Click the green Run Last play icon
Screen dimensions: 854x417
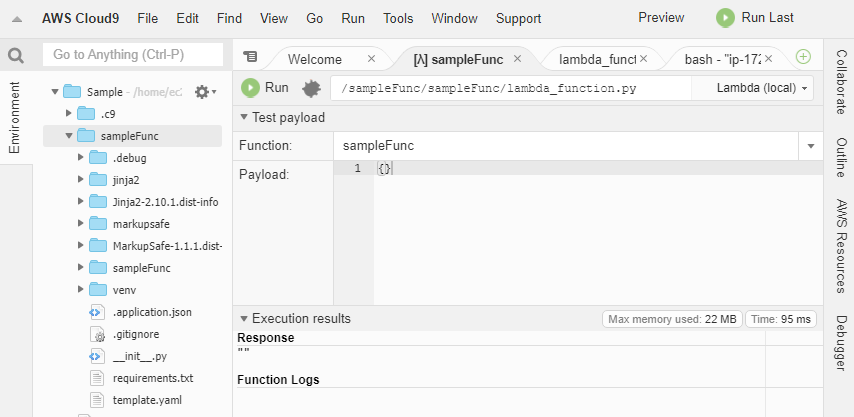tap(725, 18)
